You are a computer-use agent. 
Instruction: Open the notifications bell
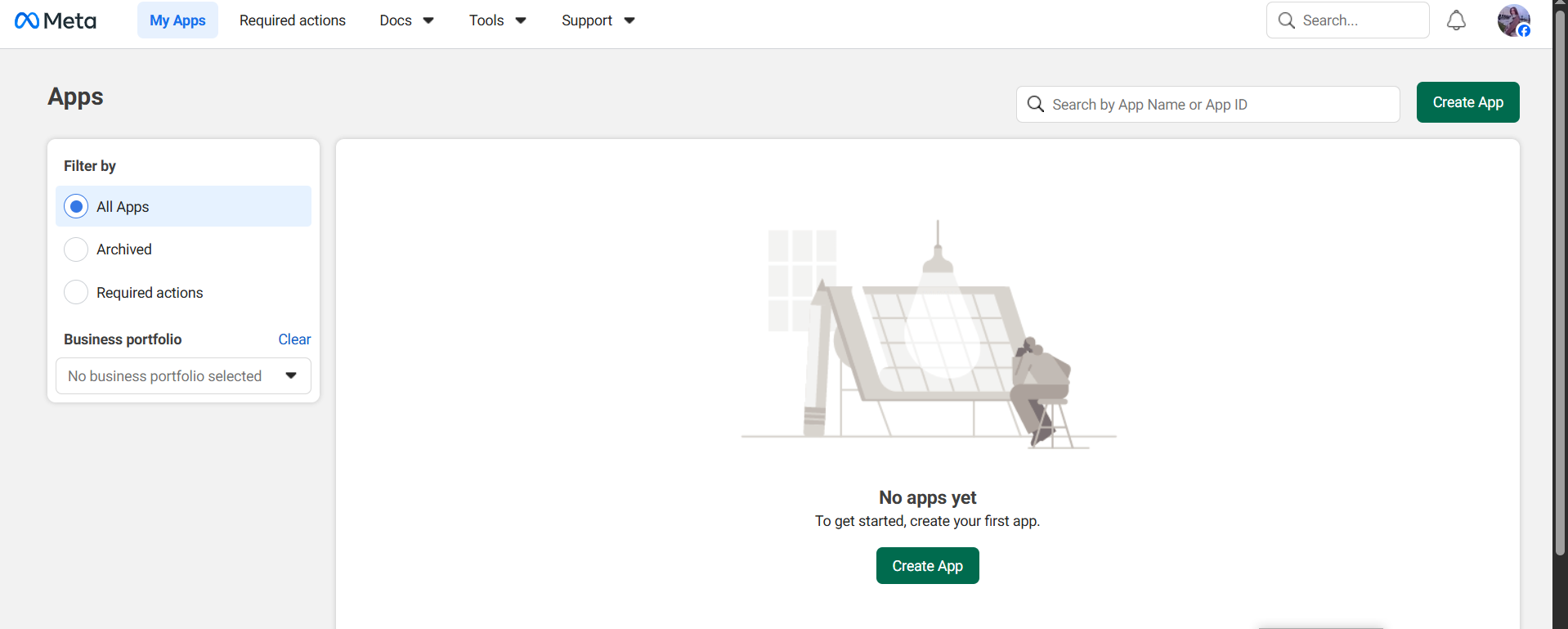click(x=1456, y=20)
